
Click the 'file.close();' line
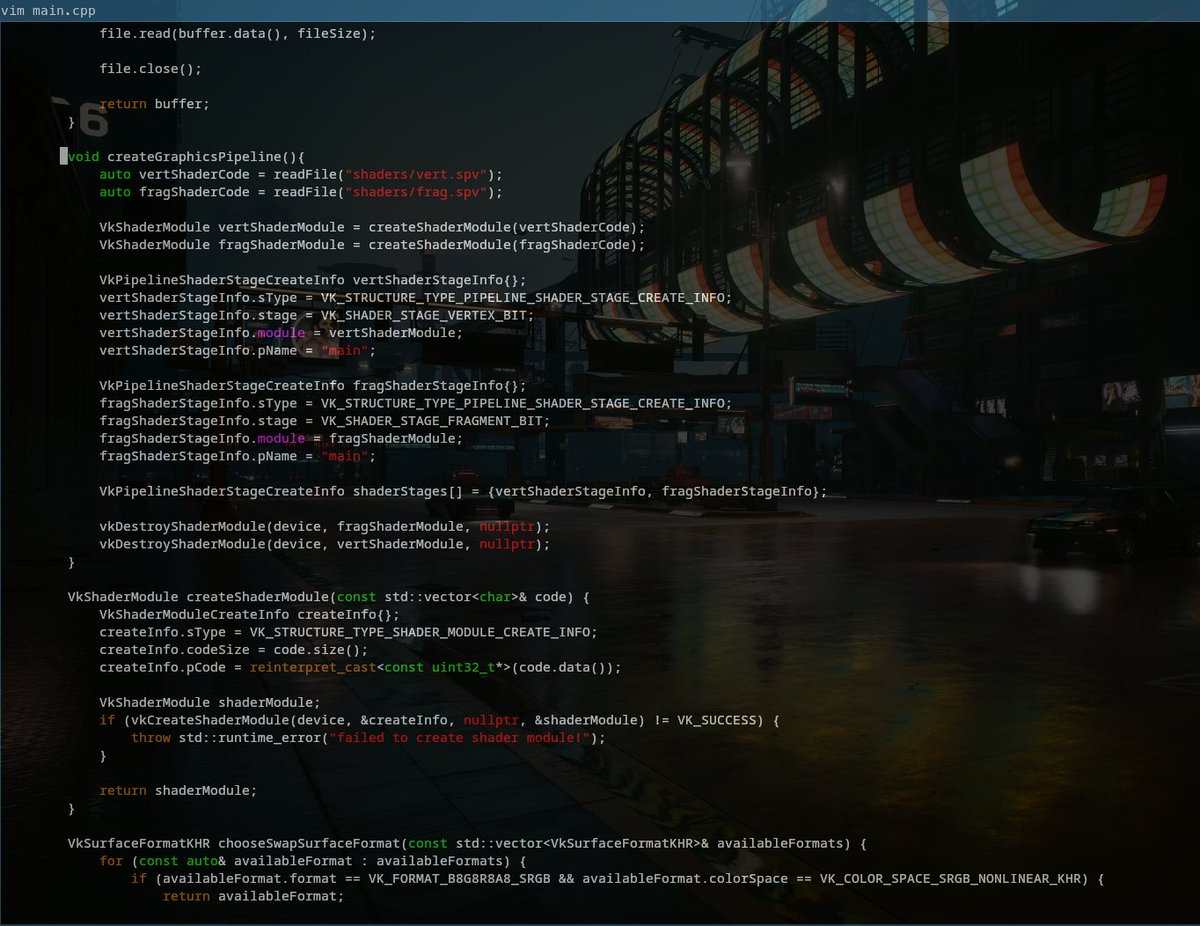[x=151, y=69]
